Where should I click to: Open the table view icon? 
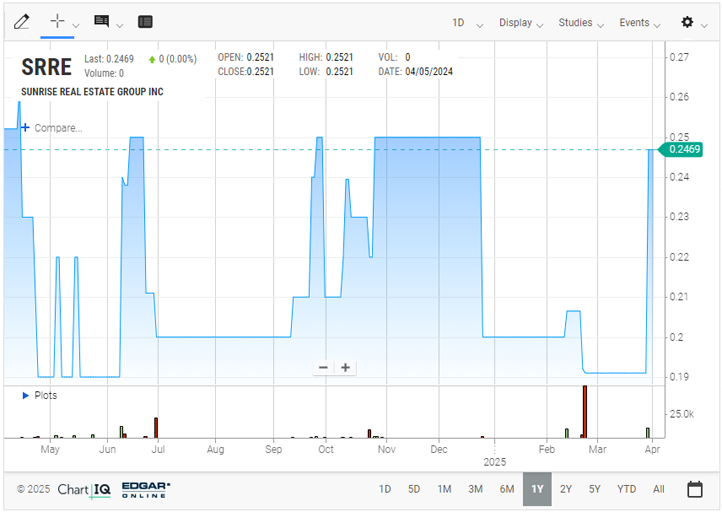click(145, 22)
